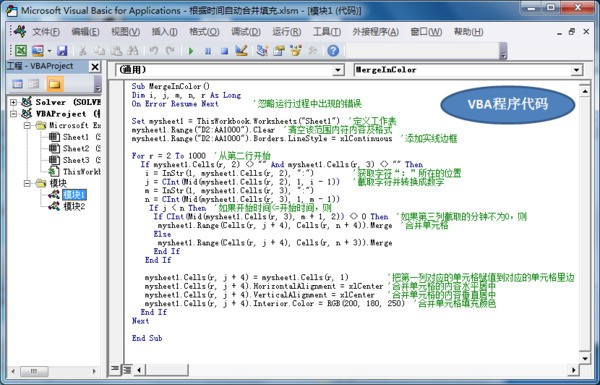This screenshot has height=385, width=600.
Task: Click code window scroll down arrow
Action: pyautogui.click(x=585, y=359)
